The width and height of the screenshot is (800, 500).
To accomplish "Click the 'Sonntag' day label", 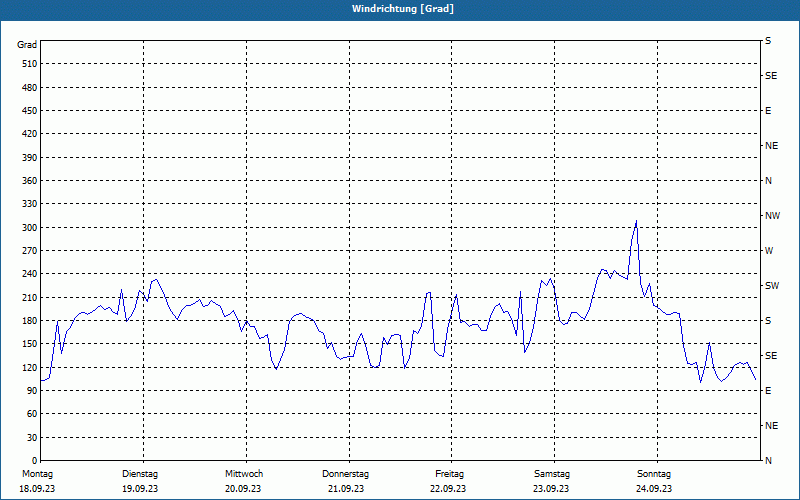I will pos(654,474).
